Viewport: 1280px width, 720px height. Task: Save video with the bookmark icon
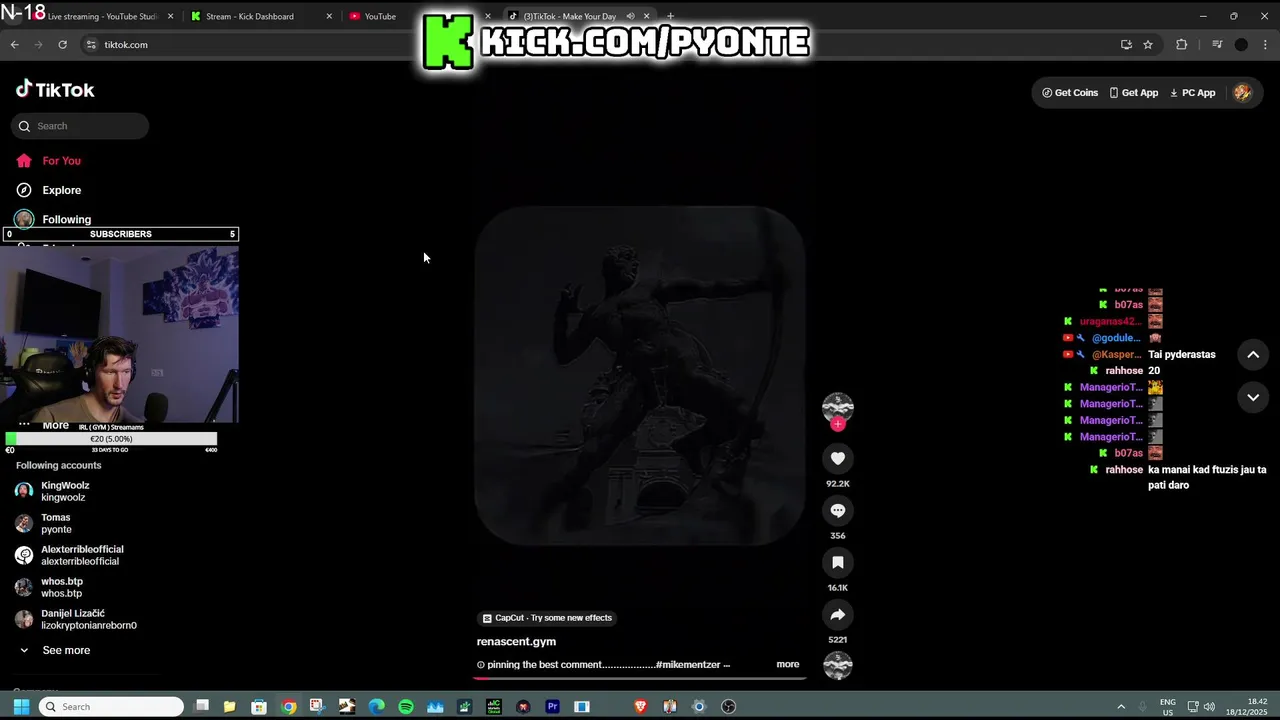[x=838, y=563]
